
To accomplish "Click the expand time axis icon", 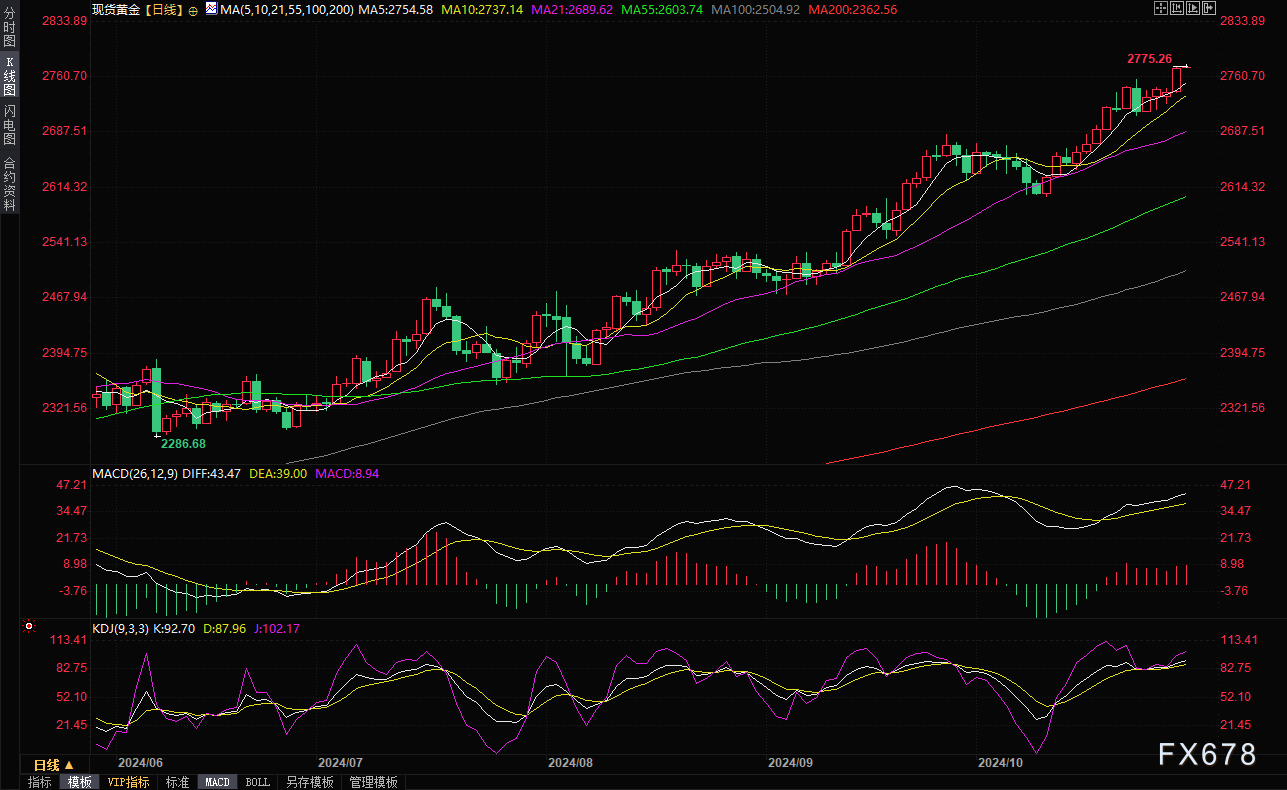I will [1193, 8].
